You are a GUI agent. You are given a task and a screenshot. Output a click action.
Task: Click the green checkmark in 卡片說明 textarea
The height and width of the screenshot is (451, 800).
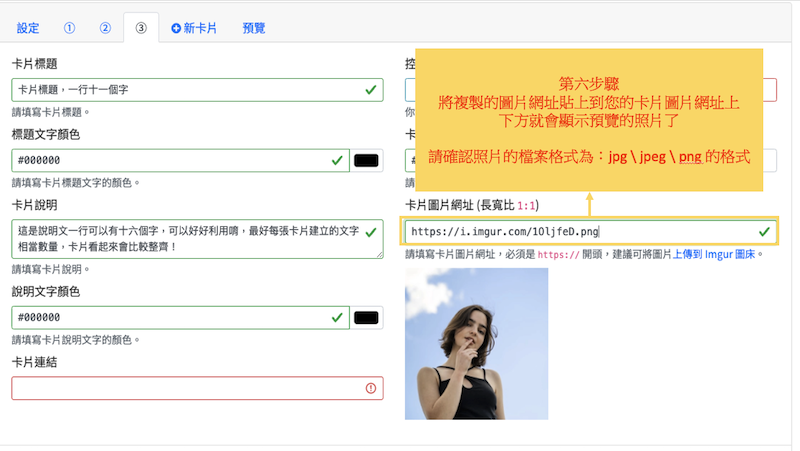coord(371,232)
